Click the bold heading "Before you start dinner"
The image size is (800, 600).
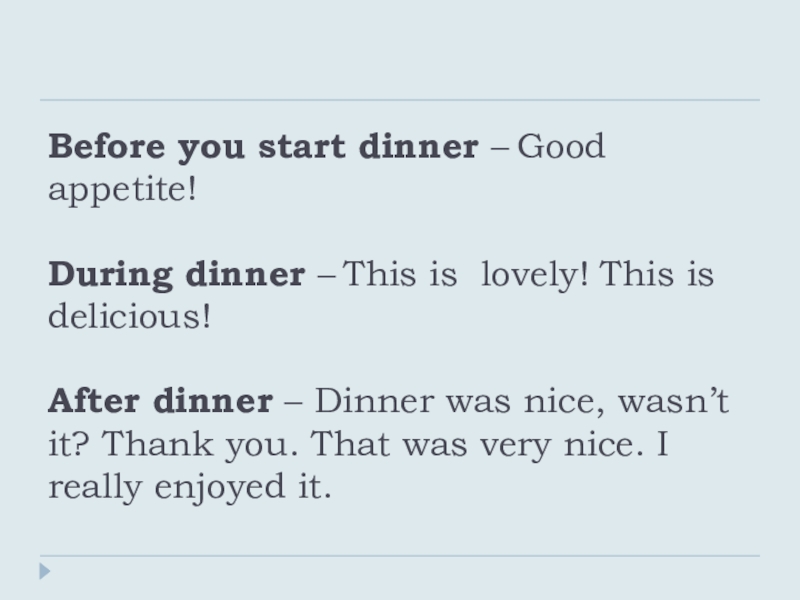pyautogui.click(x=263, y=148)
